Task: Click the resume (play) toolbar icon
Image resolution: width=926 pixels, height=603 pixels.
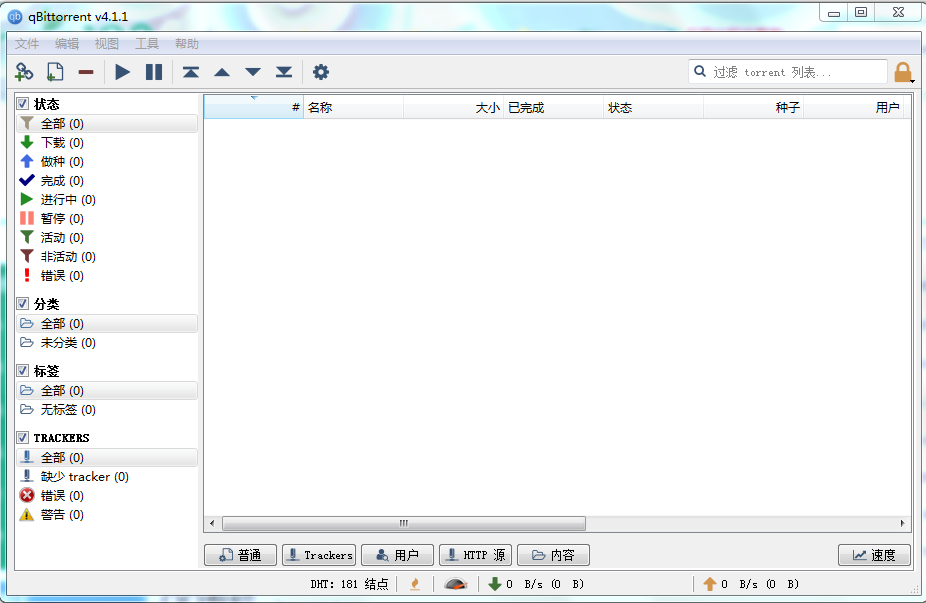Action: (x=122, y=72)
